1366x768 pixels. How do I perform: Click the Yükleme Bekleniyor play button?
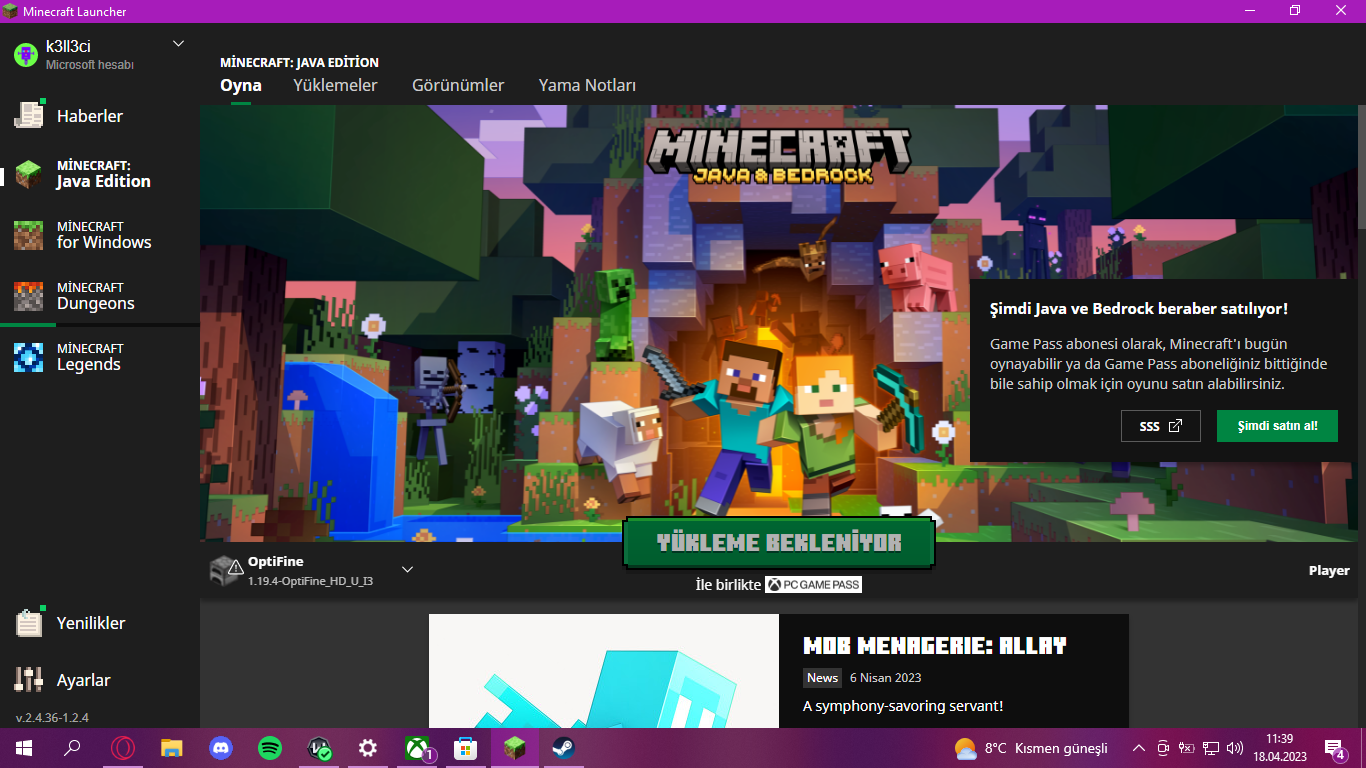coord(779,543)
